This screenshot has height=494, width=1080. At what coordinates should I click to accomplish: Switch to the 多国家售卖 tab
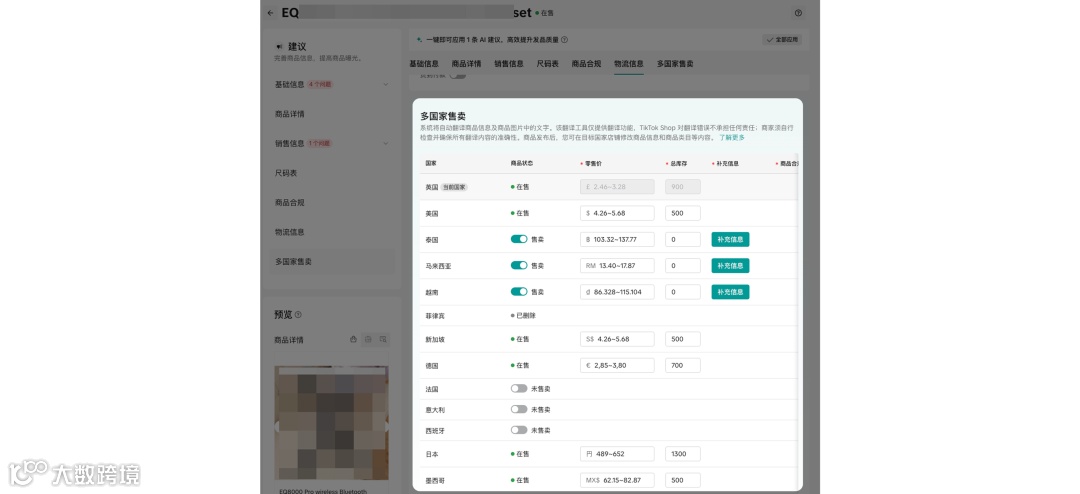coord(675,63)
